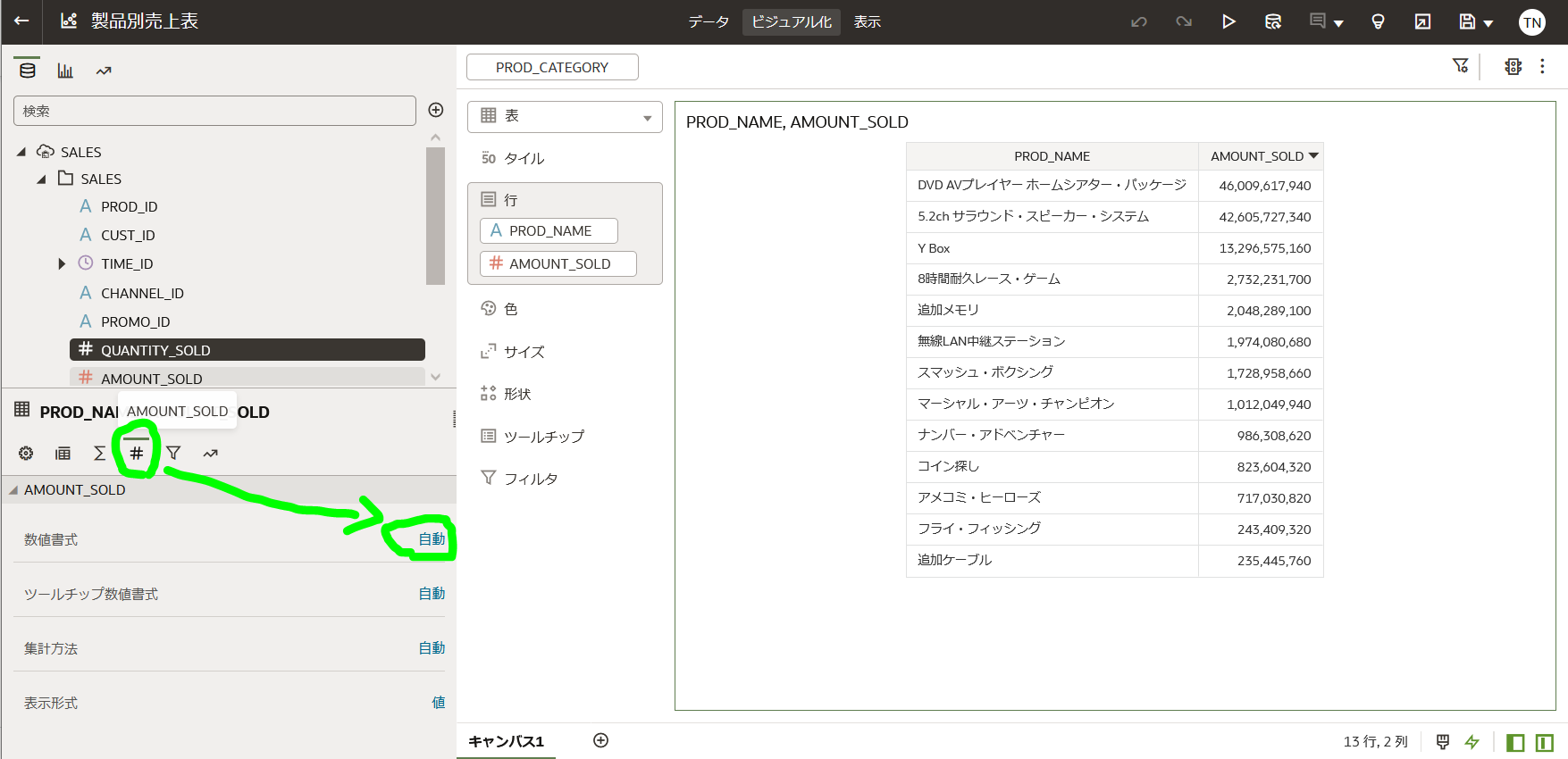Open analytics properties tab
Screen dimensions: 1568x759
(210, 454)
